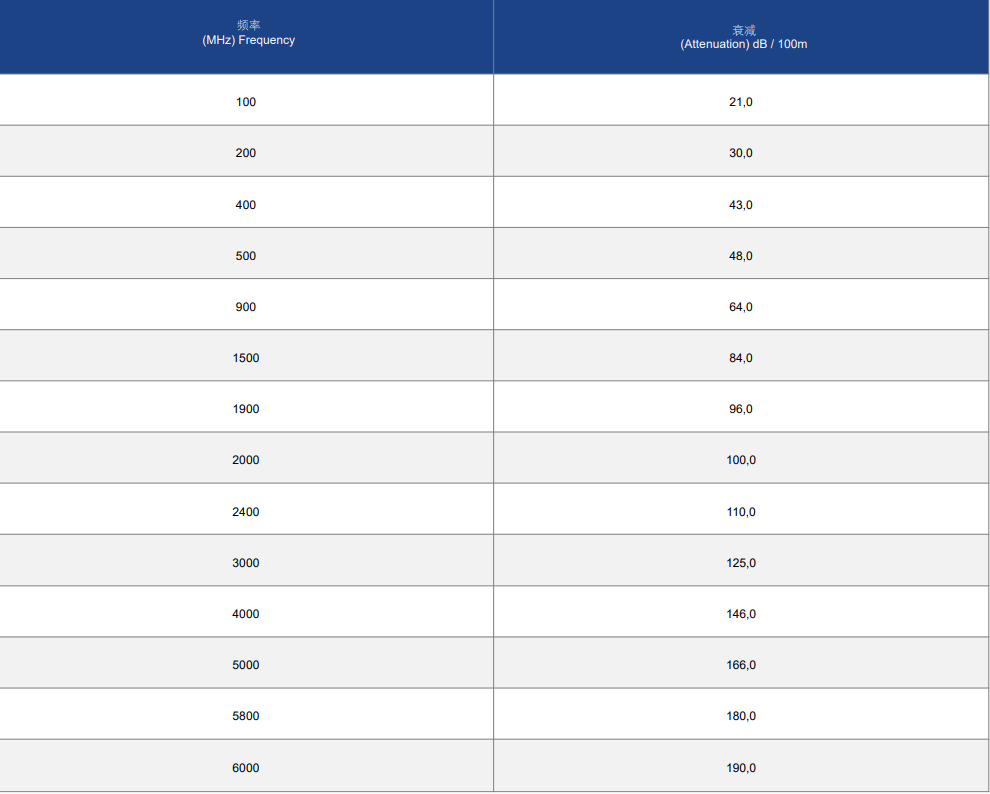Click the 4000 frequency cell
This screenshot has height=794, width=990.
(246, 612)
